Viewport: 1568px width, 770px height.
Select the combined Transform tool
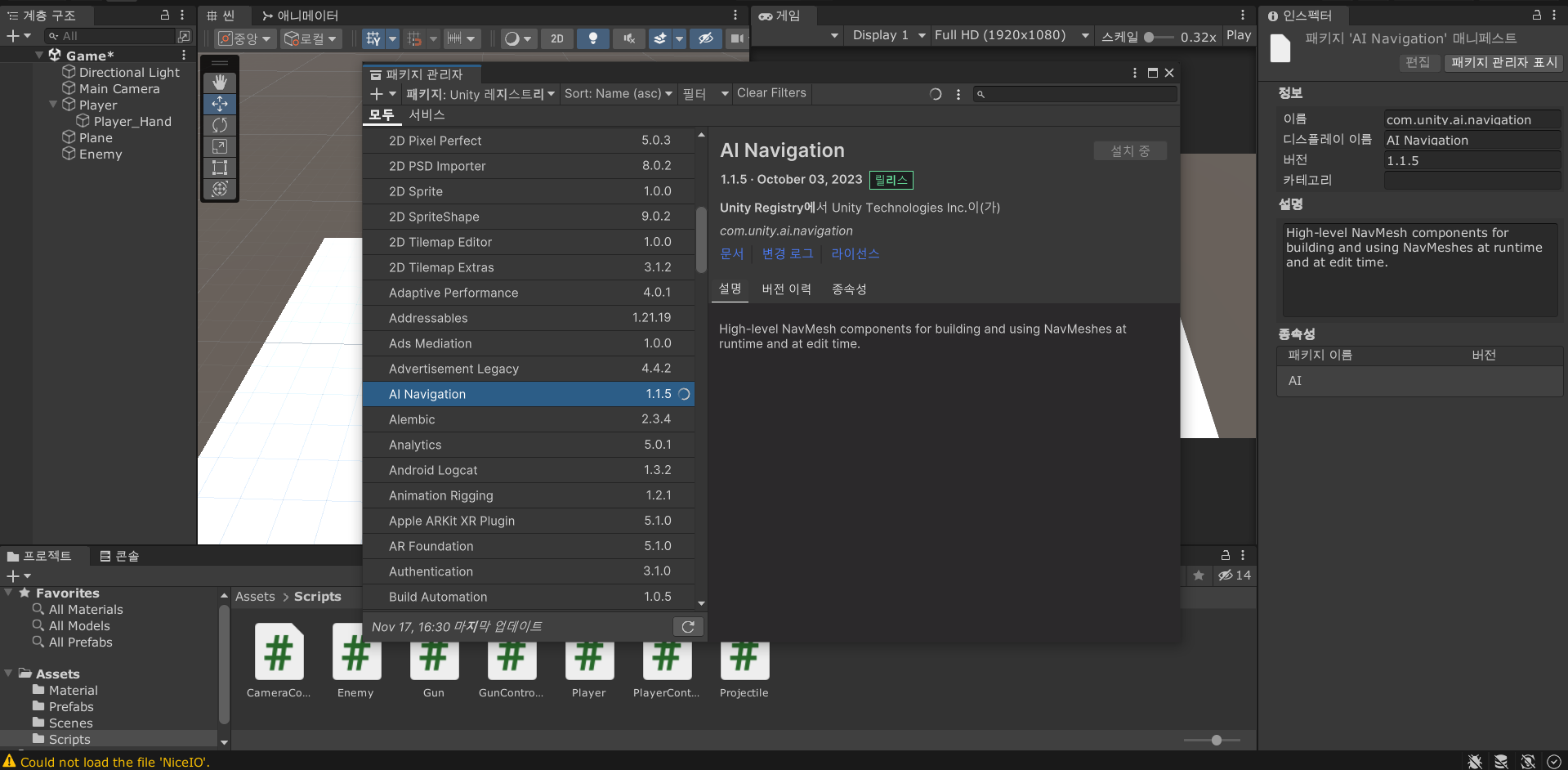(x=220, y=189)
